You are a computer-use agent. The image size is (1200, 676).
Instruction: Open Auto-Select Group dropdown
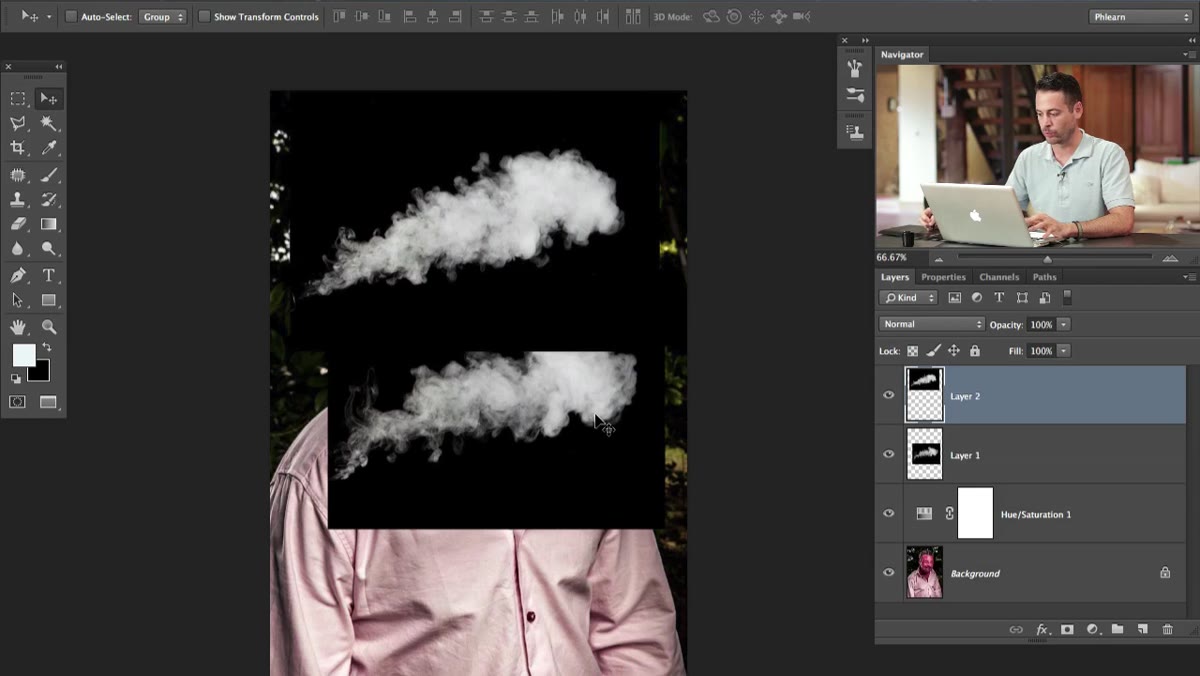click(163, 17)
